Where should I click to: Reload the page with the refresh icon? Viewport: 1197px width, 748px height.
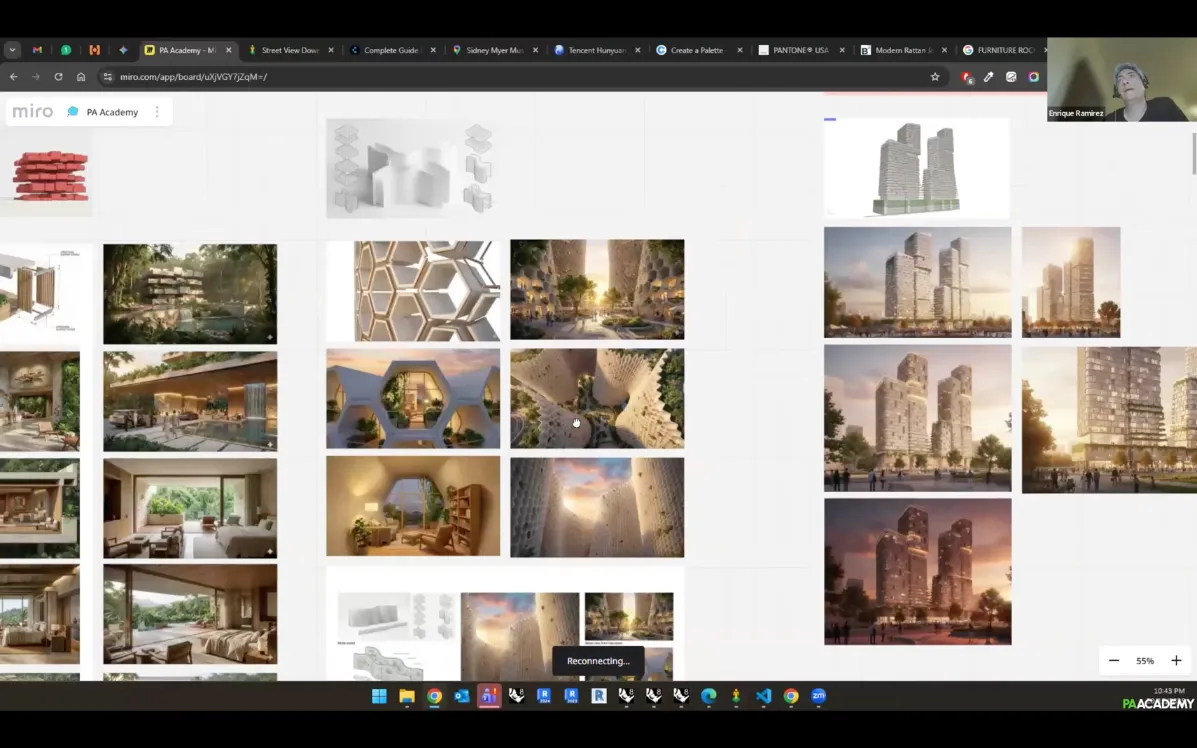tap(58, 77)
